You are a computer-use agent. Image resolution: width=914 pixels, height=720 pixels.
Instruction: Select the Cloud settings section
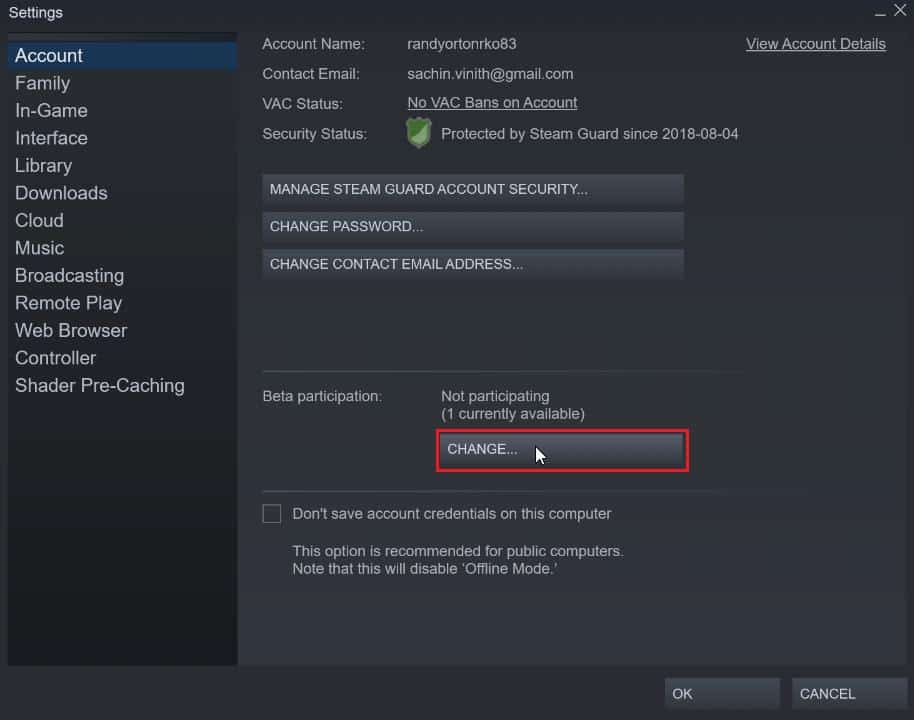click(x=39, y=220)
